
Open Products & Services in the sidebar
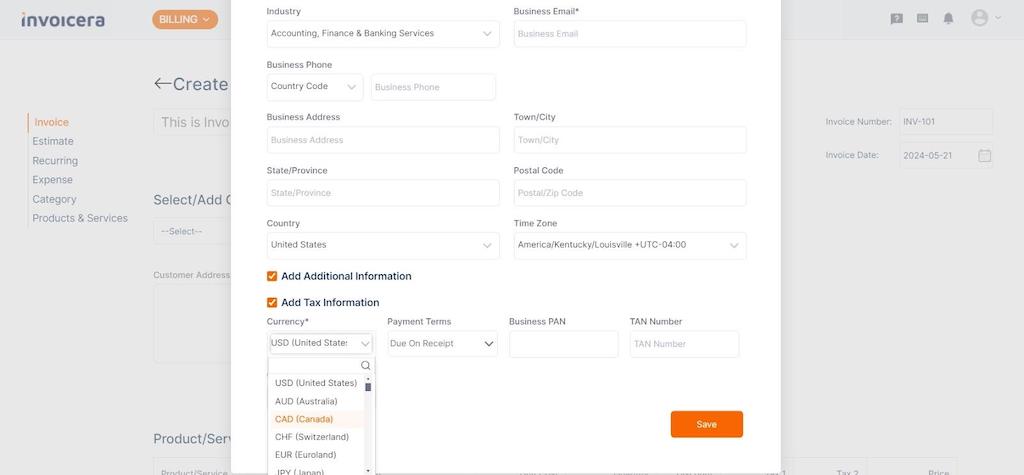tap(80, 218)
